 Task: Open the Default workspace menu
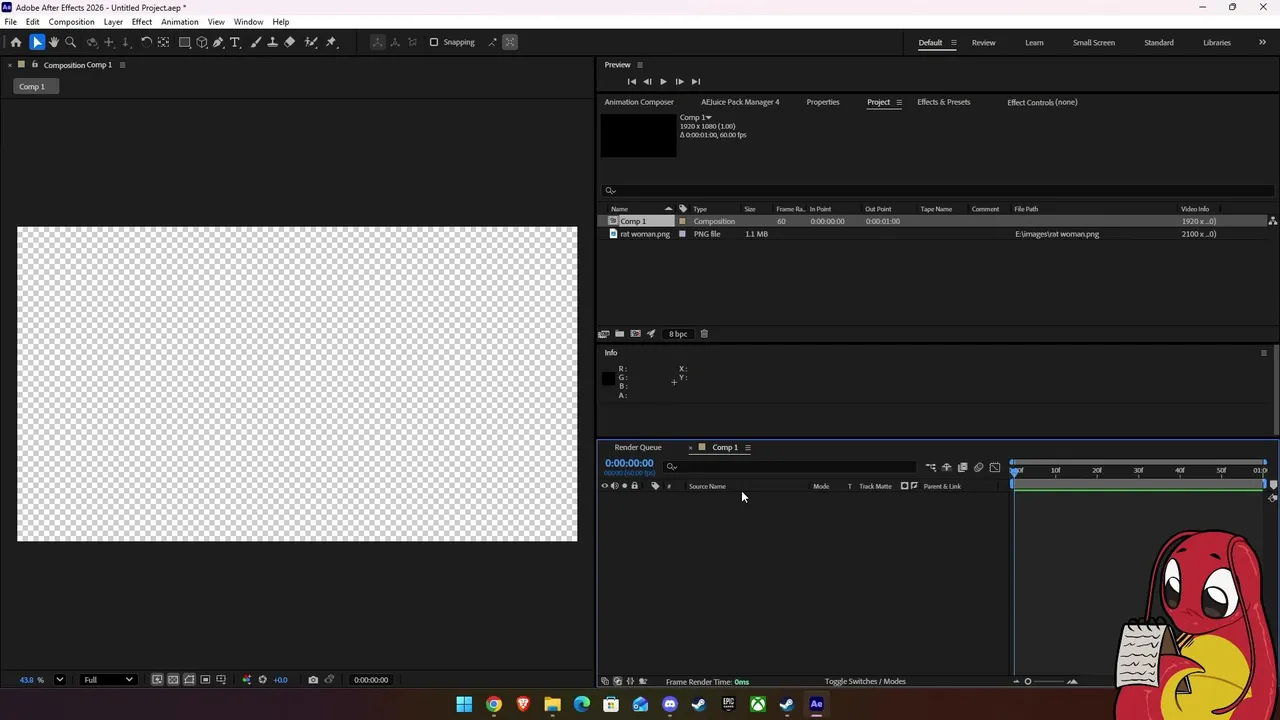click(953, 43)
